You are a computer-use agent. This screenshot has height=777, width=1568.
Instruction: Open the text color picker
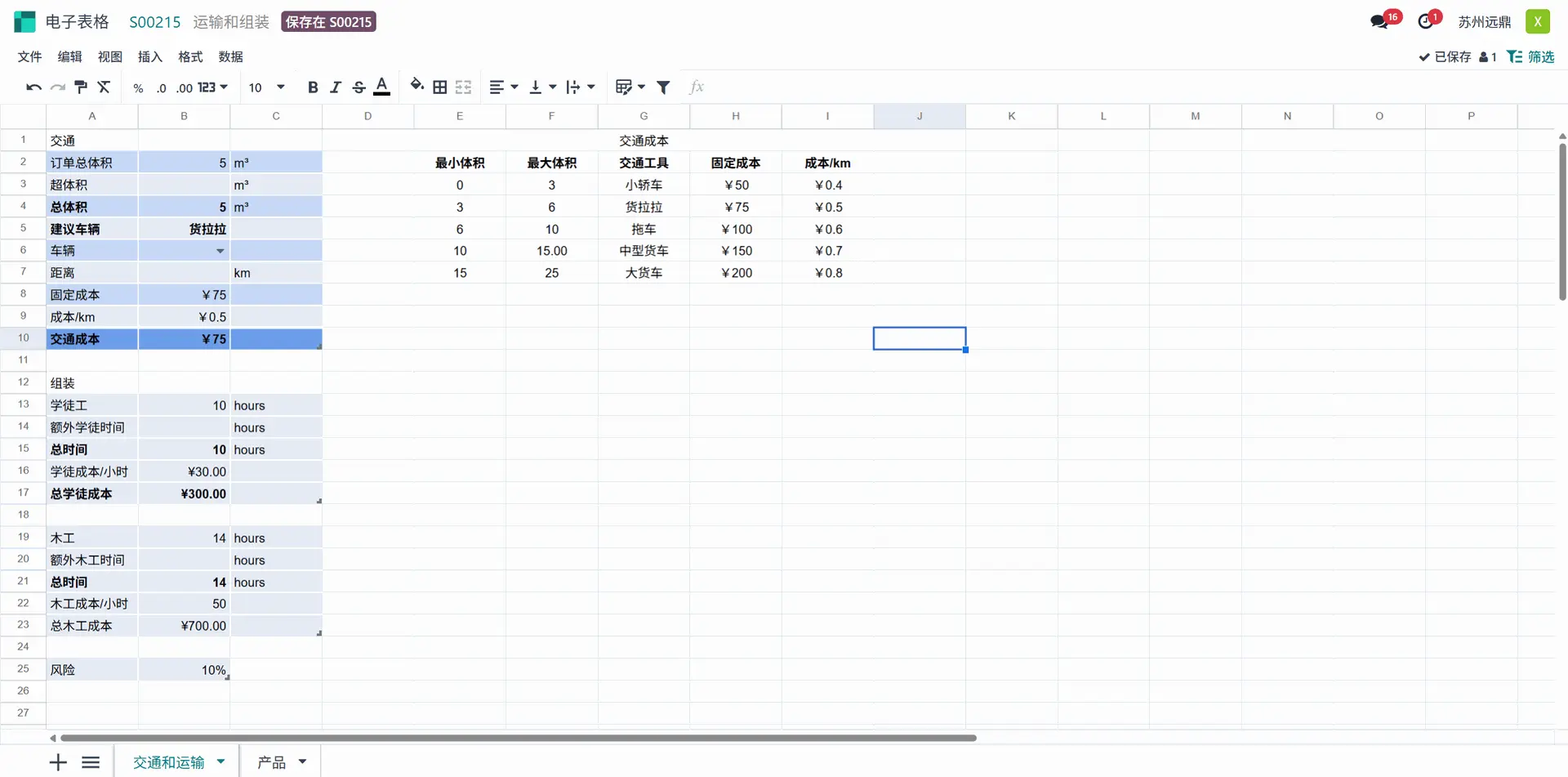tap(381, 87)
